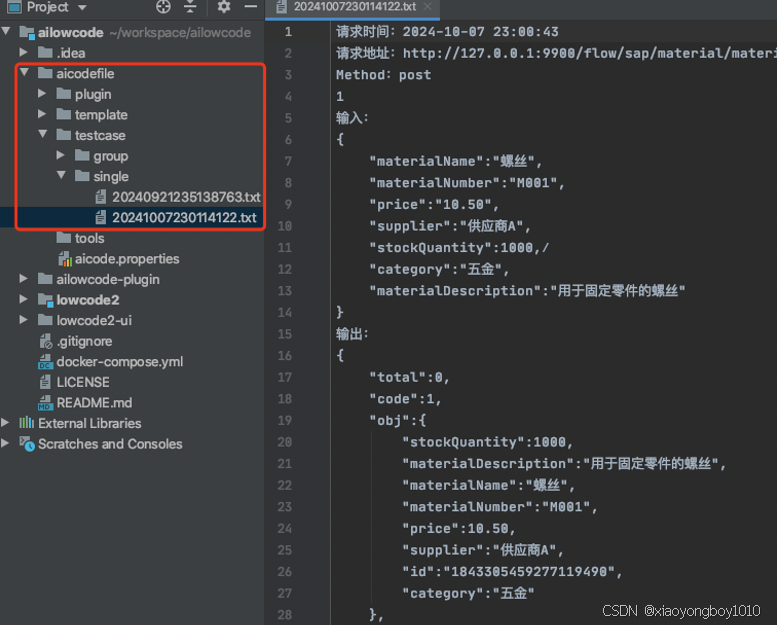The width and height of the screenshot is (777, 625).
Task: Expand Scratches and Consoles node
Action: (5, 444)
